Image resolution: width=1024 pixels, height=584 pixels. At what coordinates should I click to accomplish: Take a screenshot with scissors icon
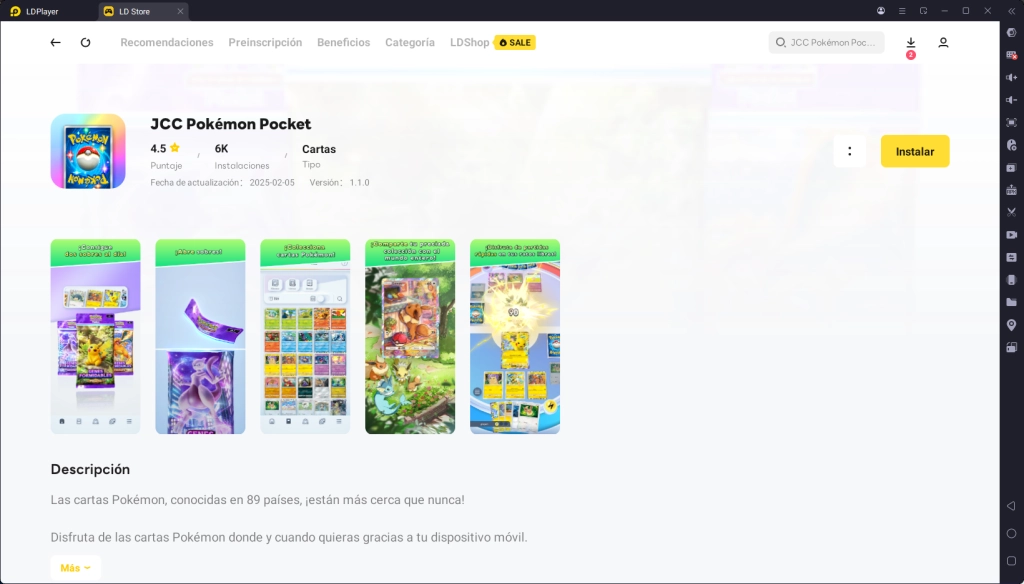pyautogui.click(x=1012, y=212)
